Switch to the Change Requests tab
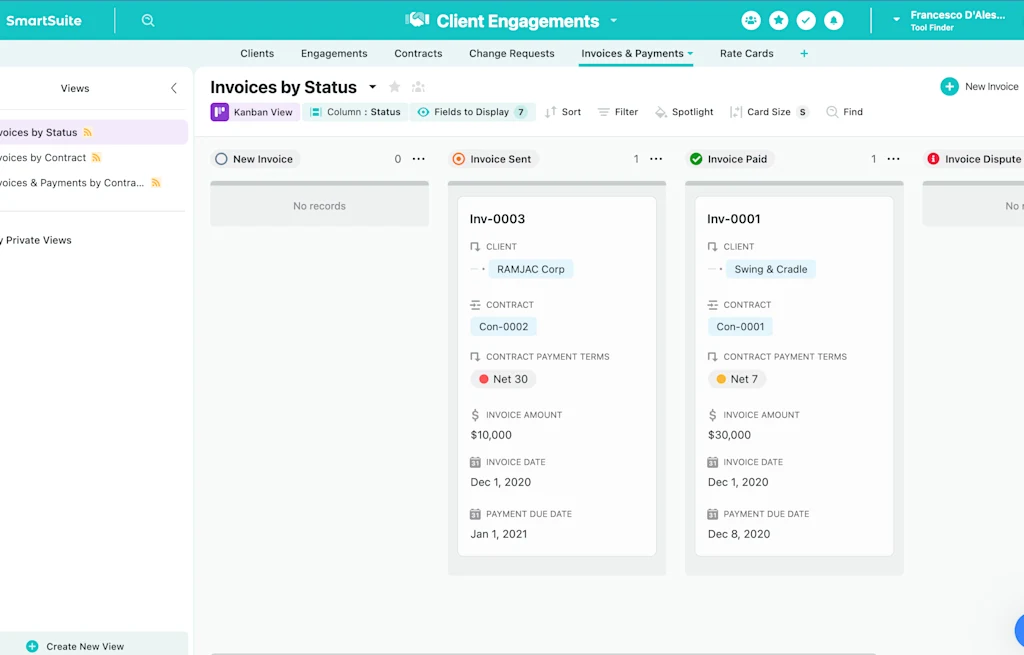The width and height of the screenshot is (1024, 655). (511, 54)
